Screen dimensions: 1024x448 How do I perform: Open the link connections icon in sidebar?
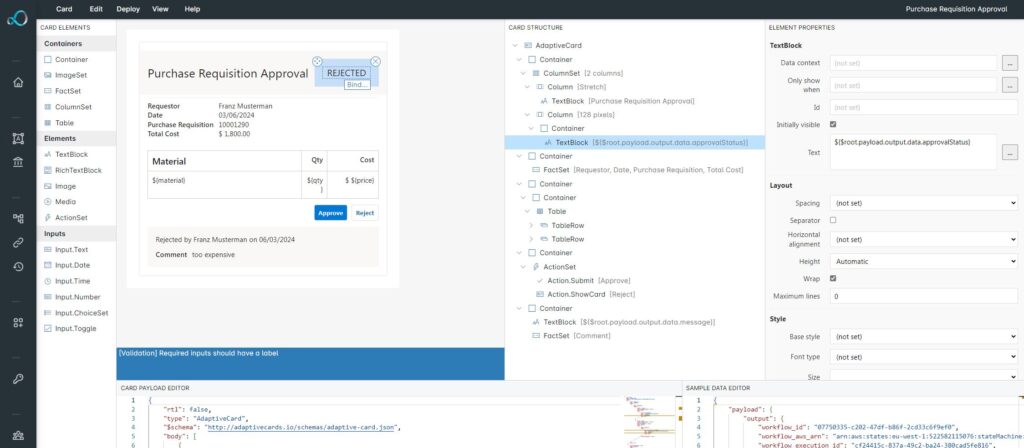pos(18,243)
